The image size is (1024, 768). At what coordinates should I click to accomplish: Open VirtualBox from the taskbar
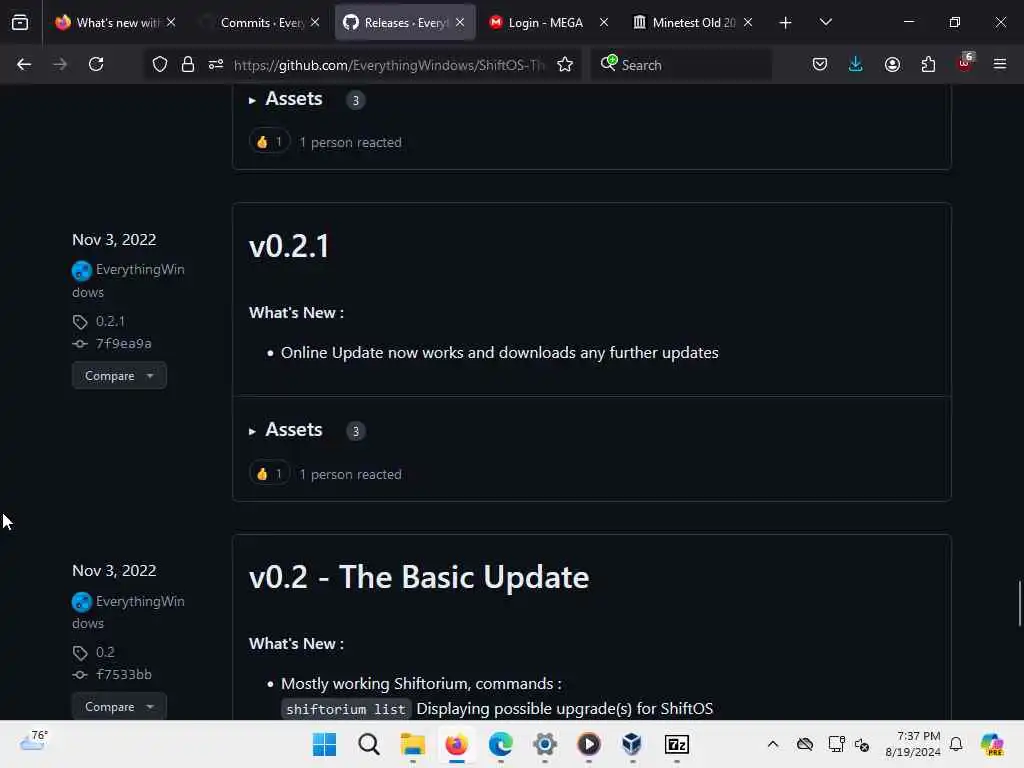click(632, 744)
